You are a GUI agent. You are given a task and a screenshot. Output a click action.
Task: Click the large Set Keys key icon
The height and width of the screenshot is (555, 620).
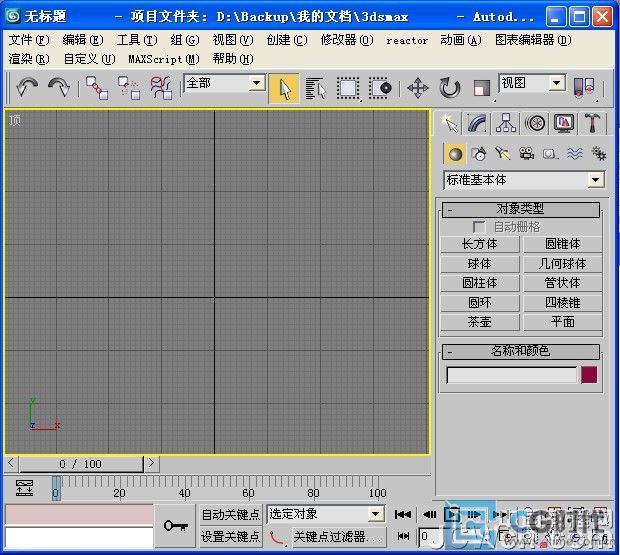tap(175, 526)
